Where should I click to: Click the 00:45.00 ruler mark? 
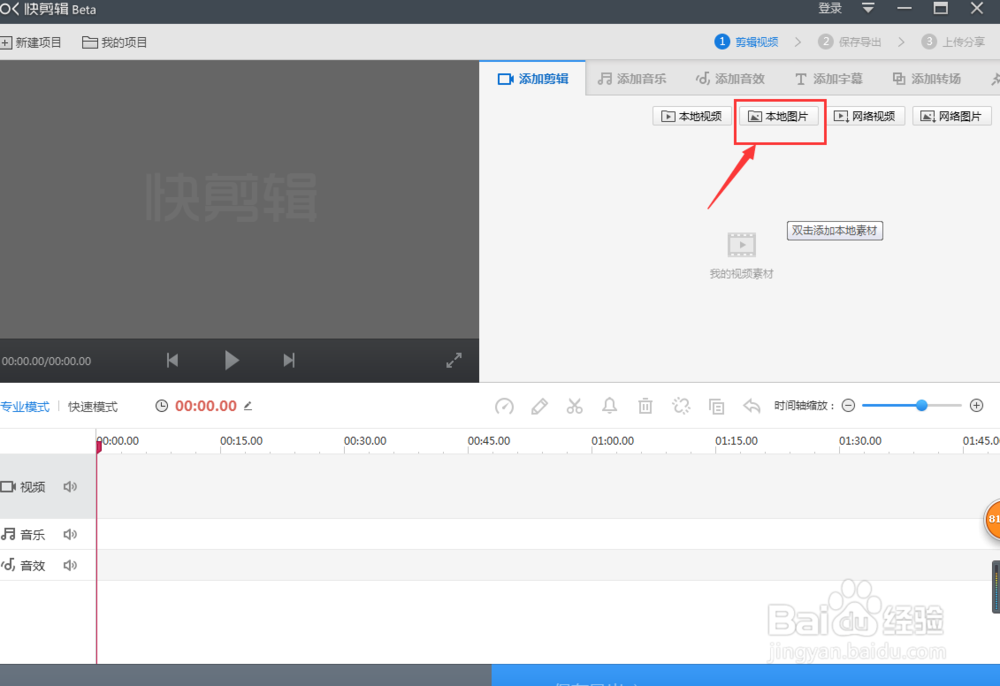pyautogui.click(x=489, y=441)
